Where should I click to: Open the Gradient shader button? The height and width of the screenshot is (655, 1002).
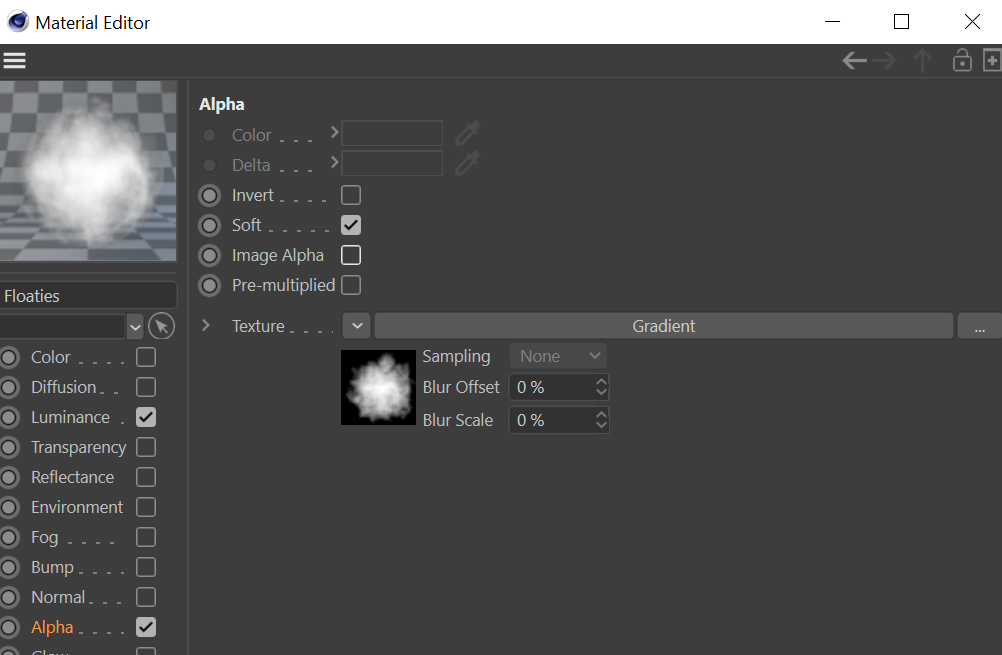[x=663, y=326]
